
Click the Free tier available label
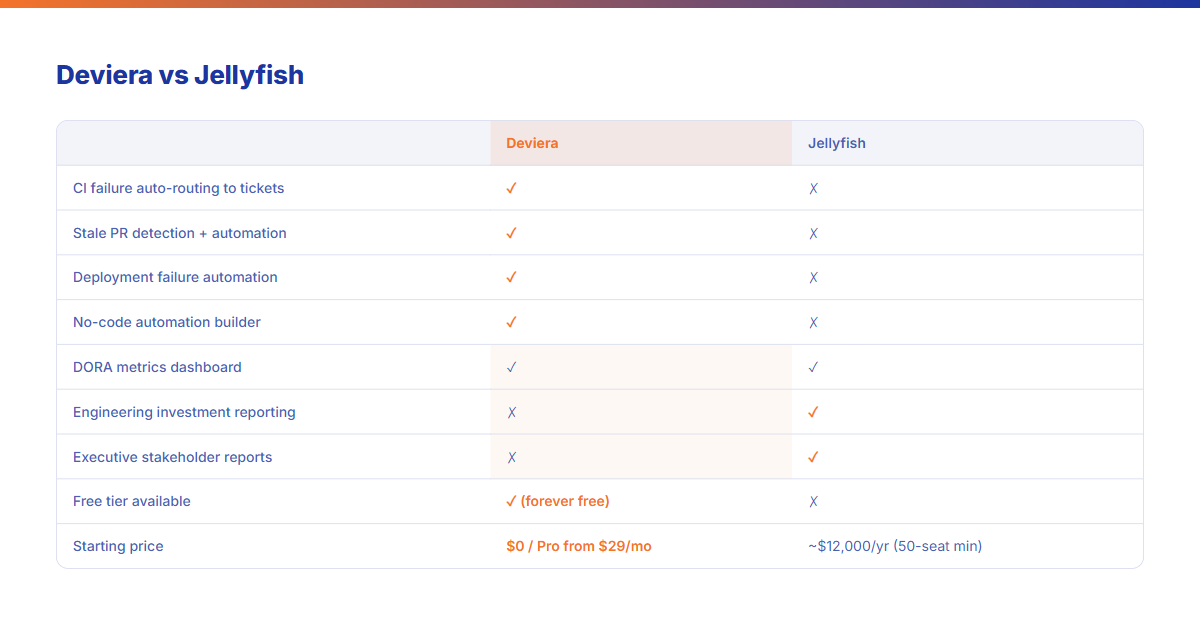pyautogui.click(x=132, y=501)
